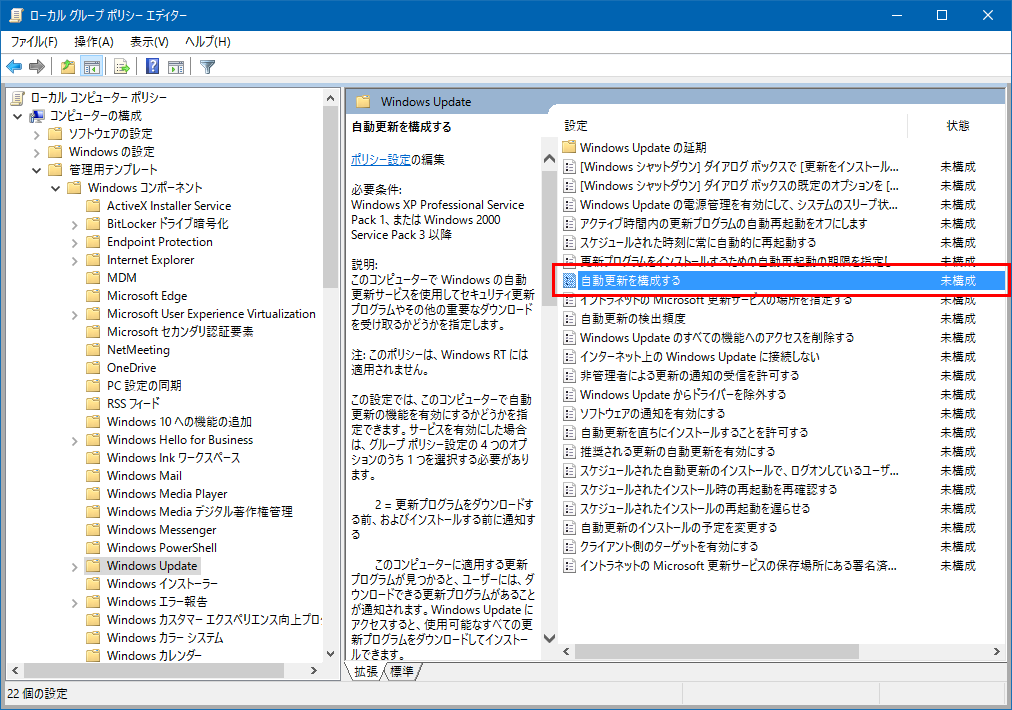Collapse the Windows コンポーネント node
Screen dimensions: 1012x710
[56, 188]
